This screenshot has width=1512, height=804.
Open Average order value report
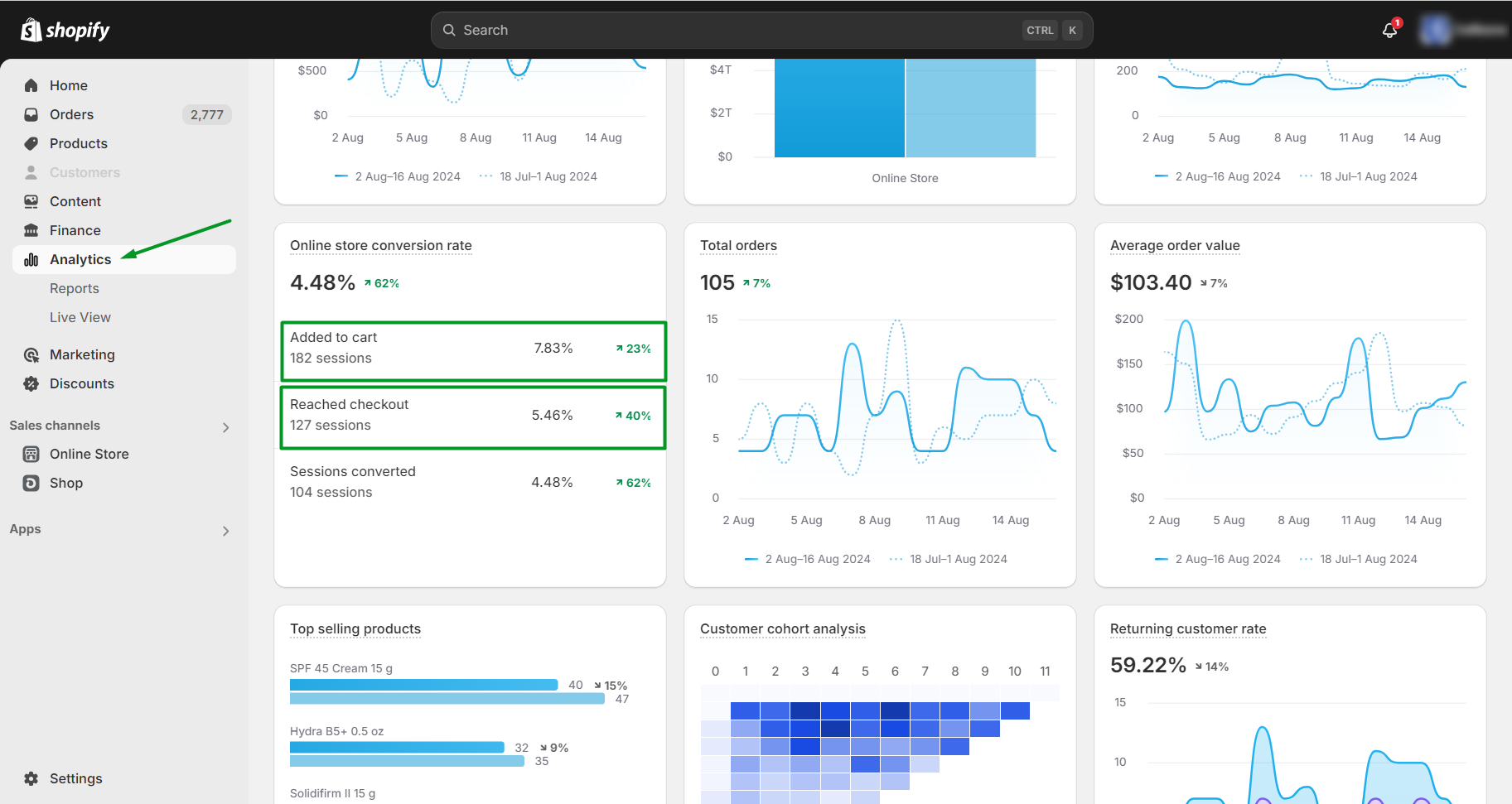1175,245
